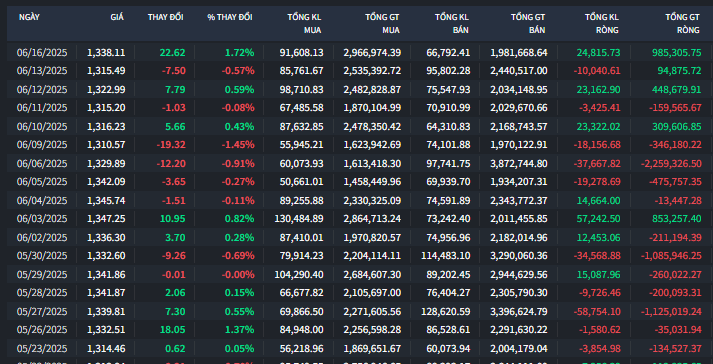Click the TỔNG GT BÁN column header
The image size is (713, 364).
(528, 24)
